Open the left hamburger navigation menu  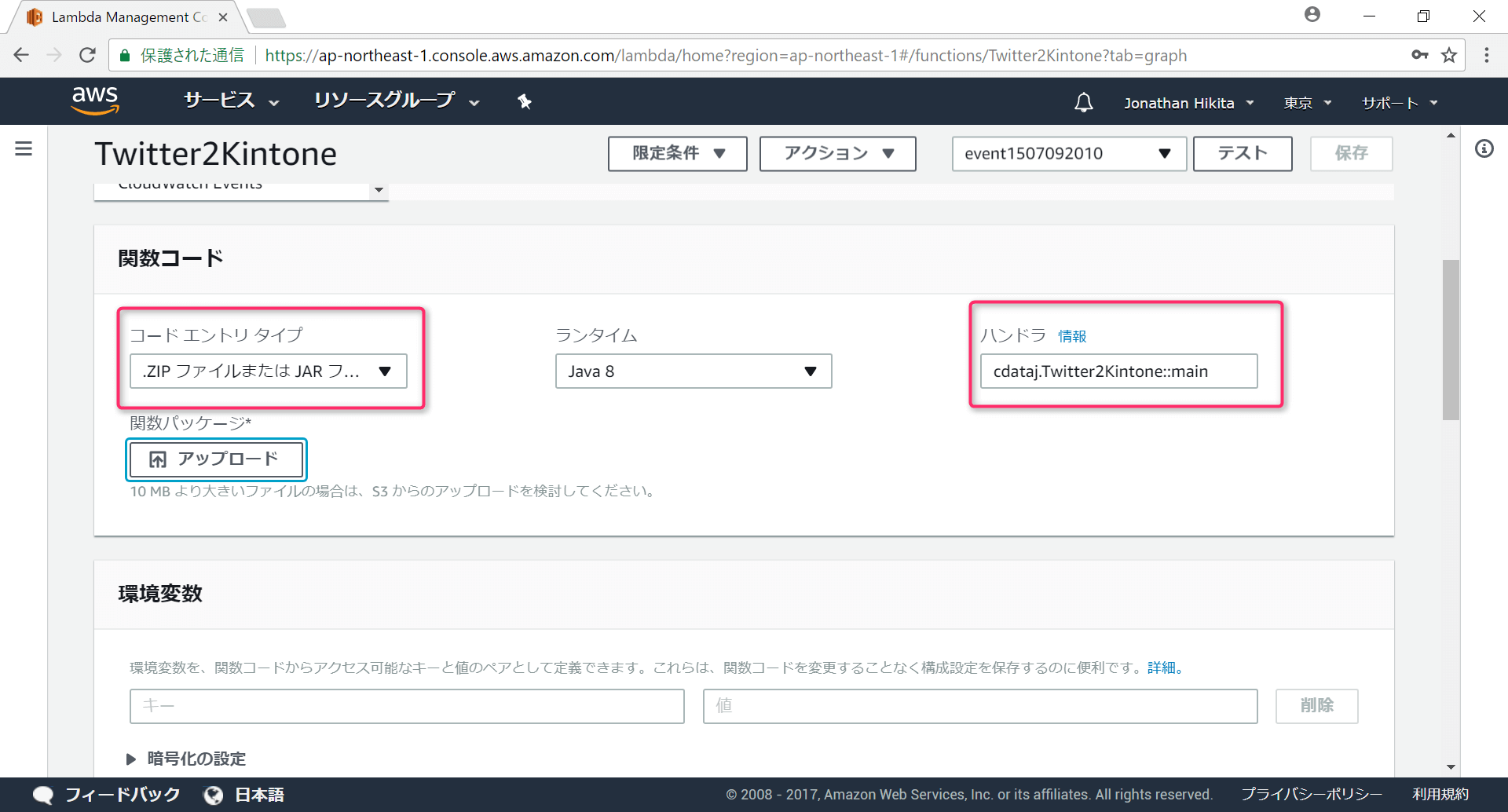click(24, 148)
